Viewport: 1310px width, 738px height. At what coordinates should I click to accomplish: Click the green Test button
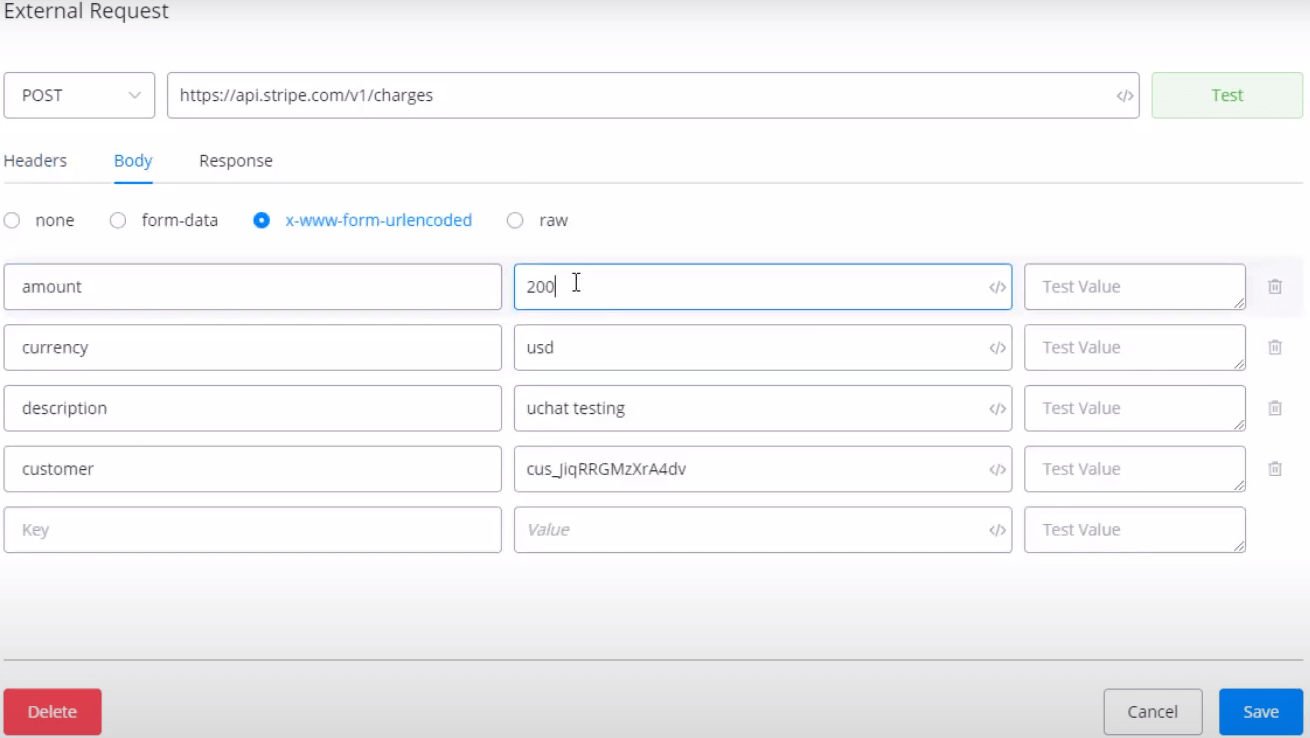(x=1226, y=96)
